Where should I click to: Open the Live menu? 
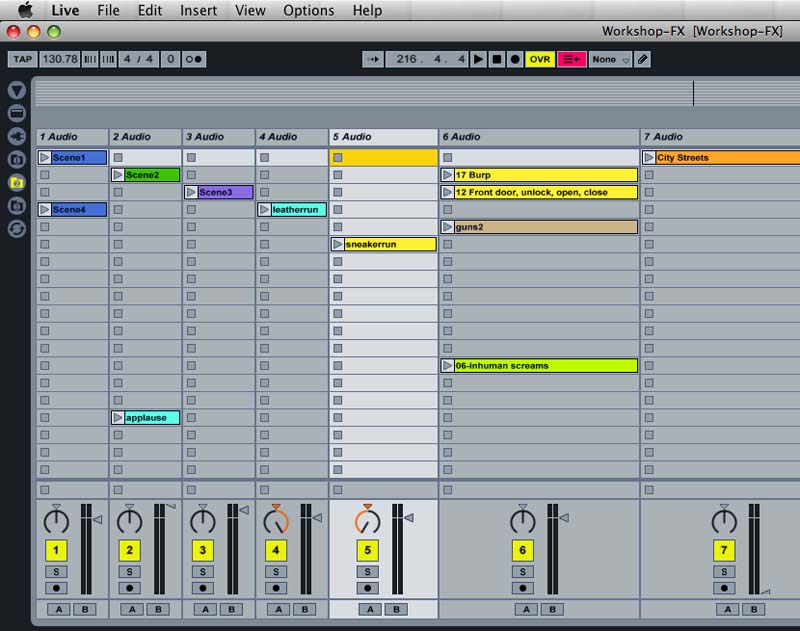click(x=65, y=10)
